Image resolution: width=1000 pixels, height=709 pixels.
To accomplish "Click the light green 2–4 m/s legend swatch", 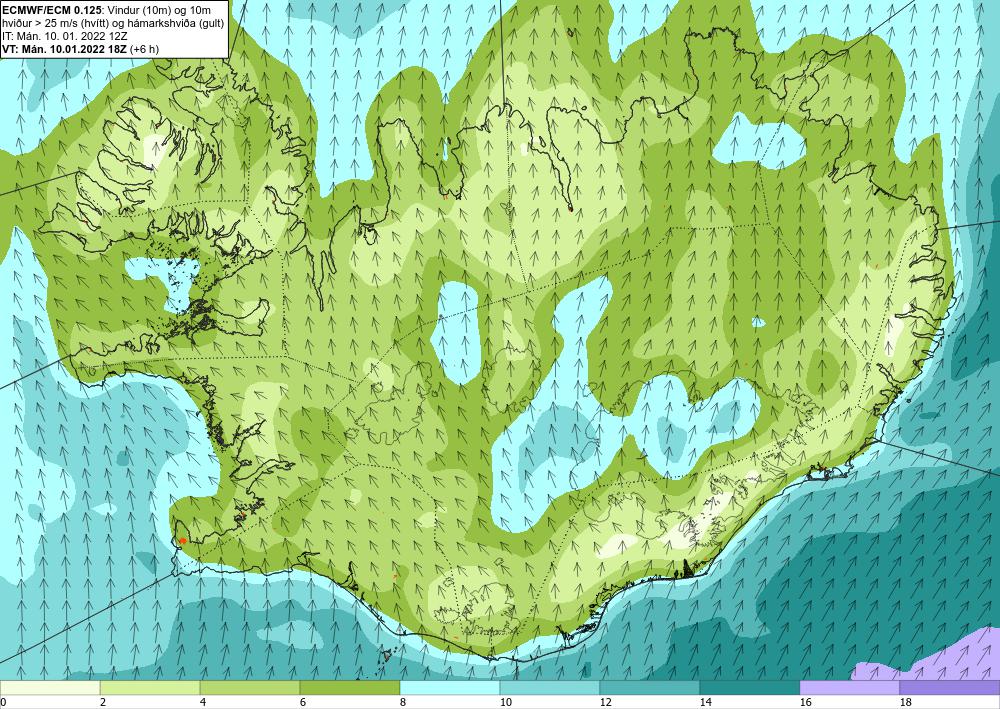I will tap(150, 688).
